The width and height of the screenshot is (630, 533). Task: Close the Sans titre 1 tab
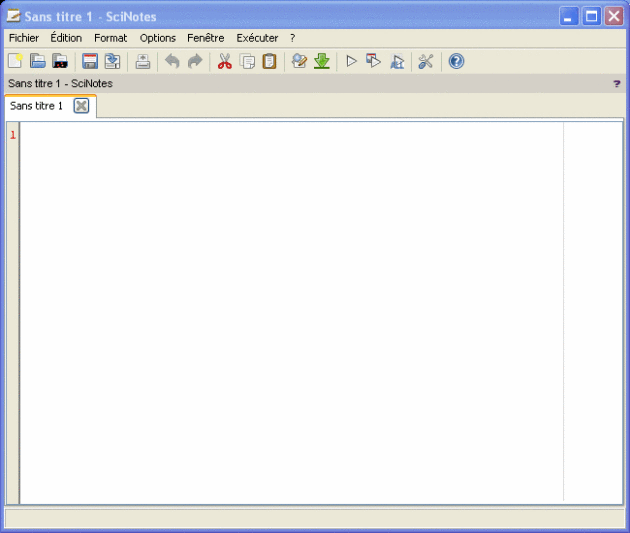[81, 106]
